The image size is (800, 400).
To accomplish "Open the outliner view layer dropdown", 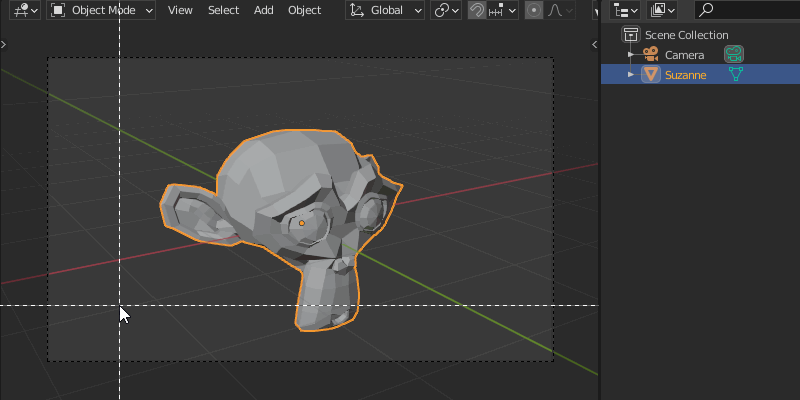I will click(x=662, y=10).
